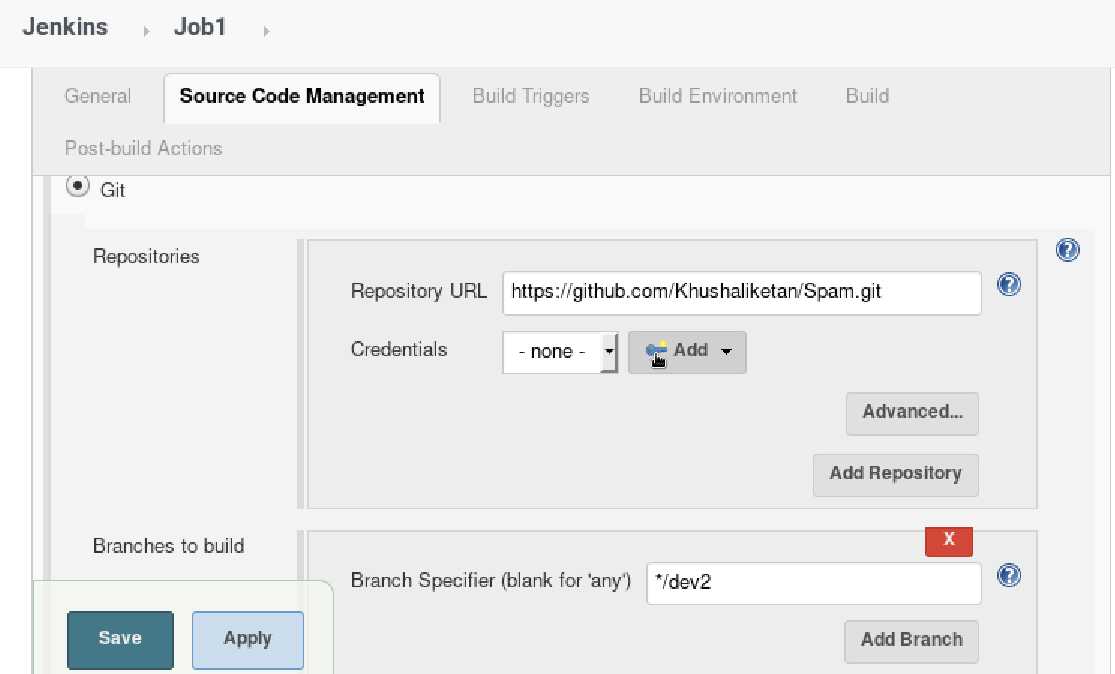This screenshot has height=674, width=1115.
Task: Delete the branch with red X button
Action: click(949, 540)
